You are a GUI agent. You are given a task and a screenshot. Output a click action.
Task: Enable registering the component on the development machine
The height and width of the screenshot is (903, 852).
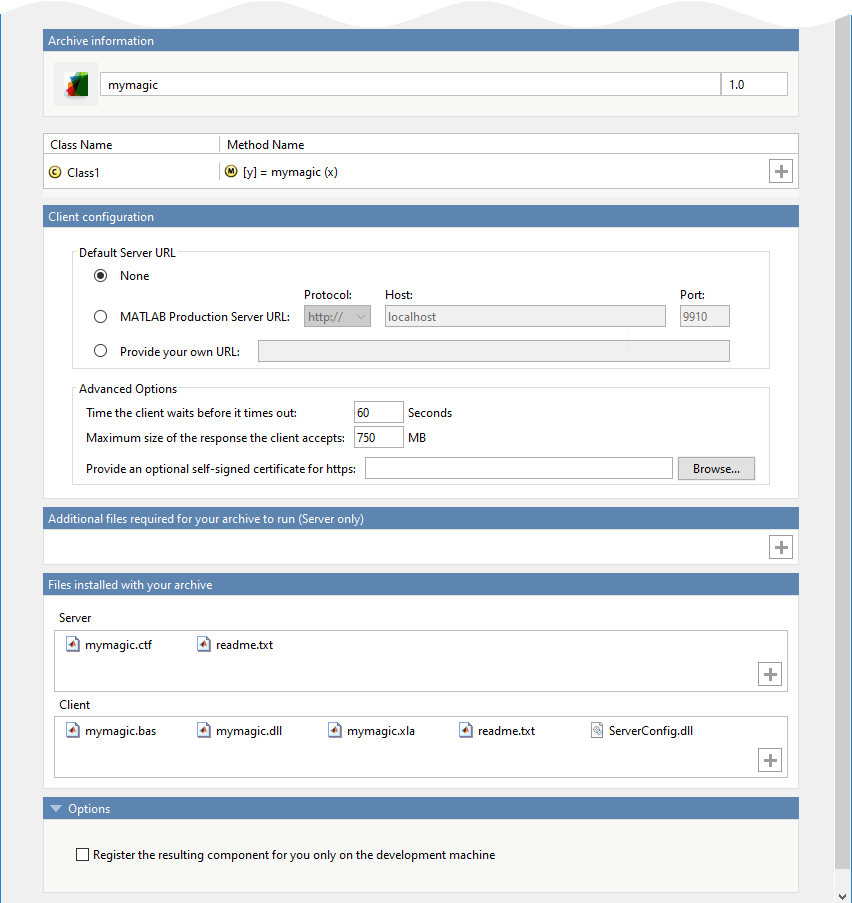tap(82, 854)
